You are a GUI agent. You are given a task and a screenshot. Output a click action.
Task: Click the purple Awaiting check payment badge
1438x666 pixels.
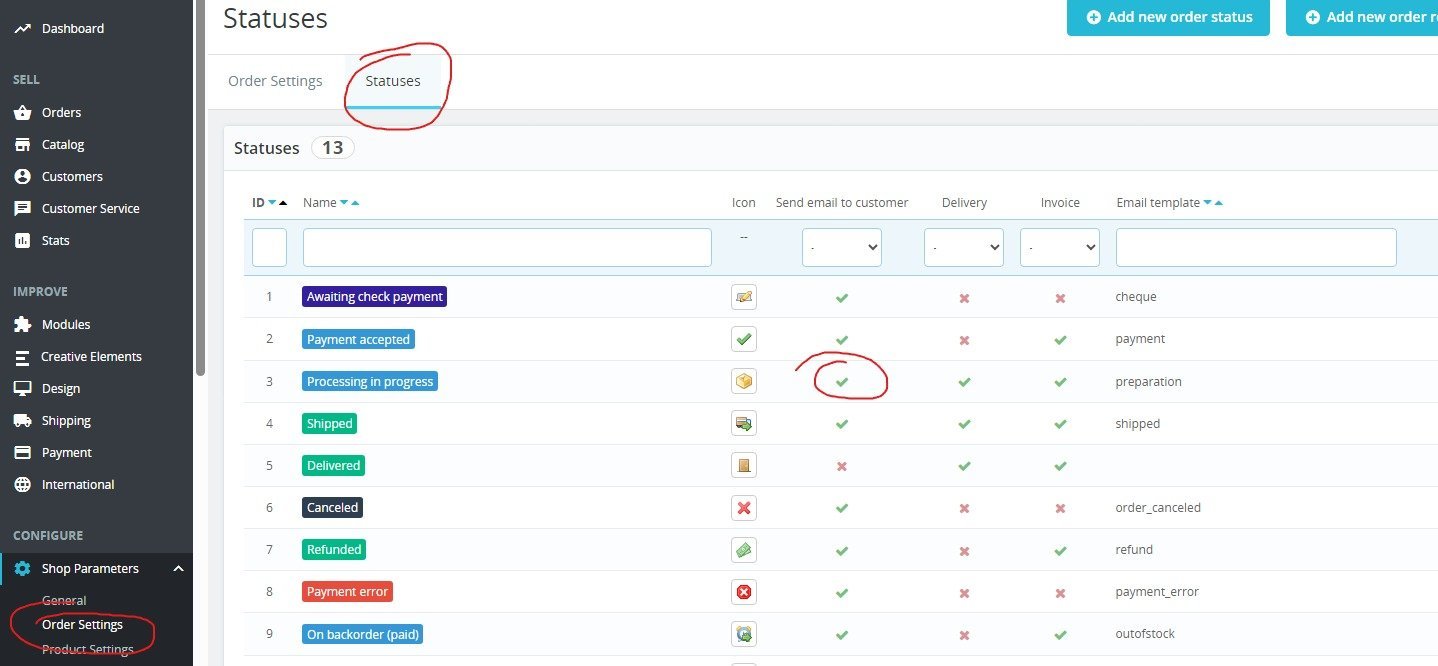374,297
